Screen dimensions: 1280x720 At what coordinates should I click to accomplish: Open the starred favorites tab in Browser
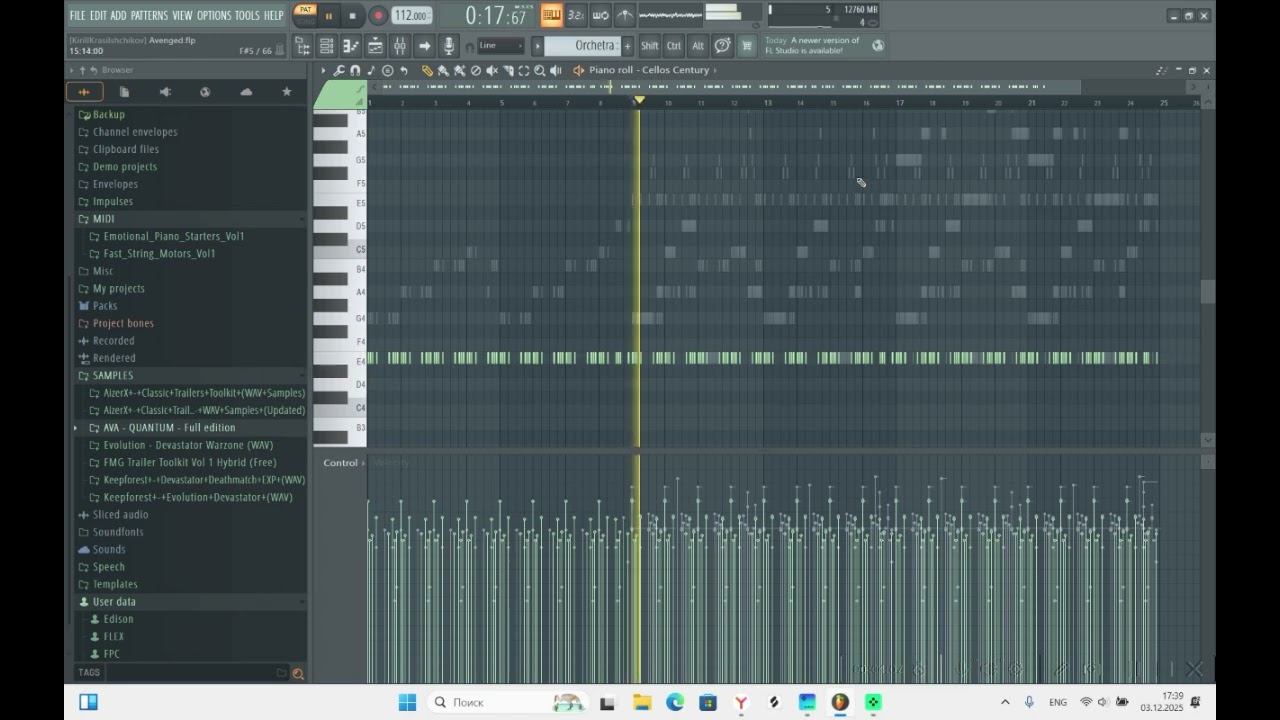point(287,92)
